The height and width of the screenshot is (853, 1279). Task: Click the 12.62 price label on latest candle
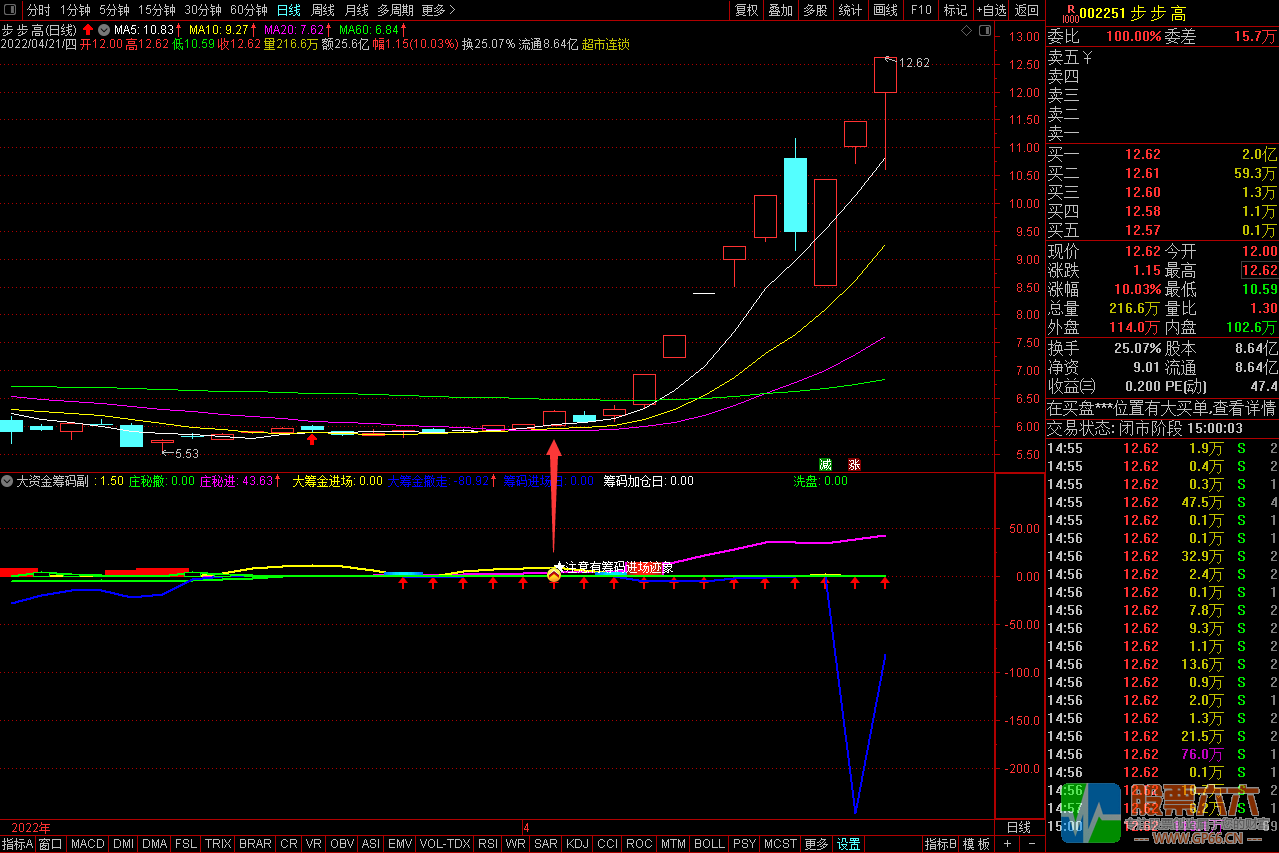click(914, 62)
